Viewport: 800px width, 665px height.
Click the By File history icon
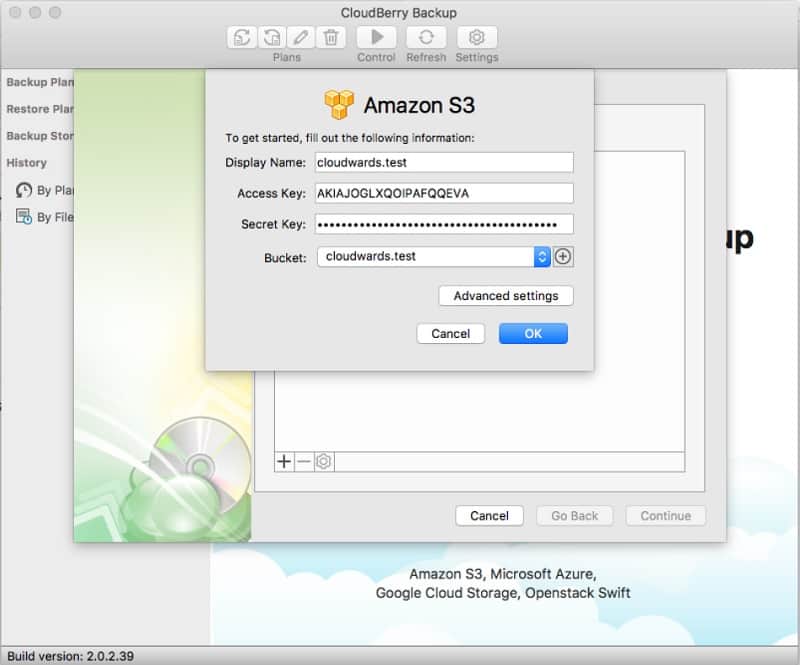23,216
